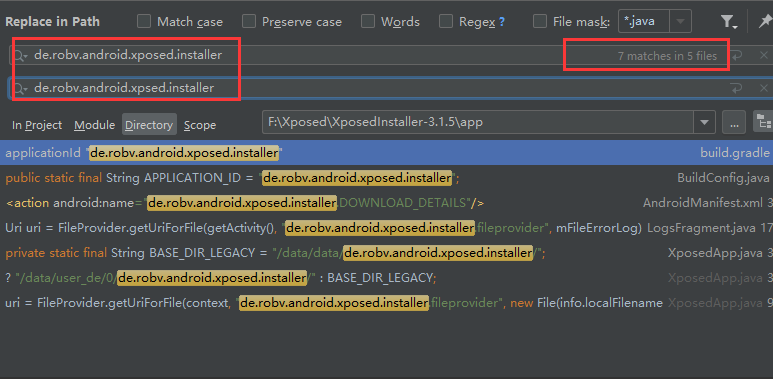Expand the directory path dropdown arrow
773x379 pixels.
[x=704, y=122]
